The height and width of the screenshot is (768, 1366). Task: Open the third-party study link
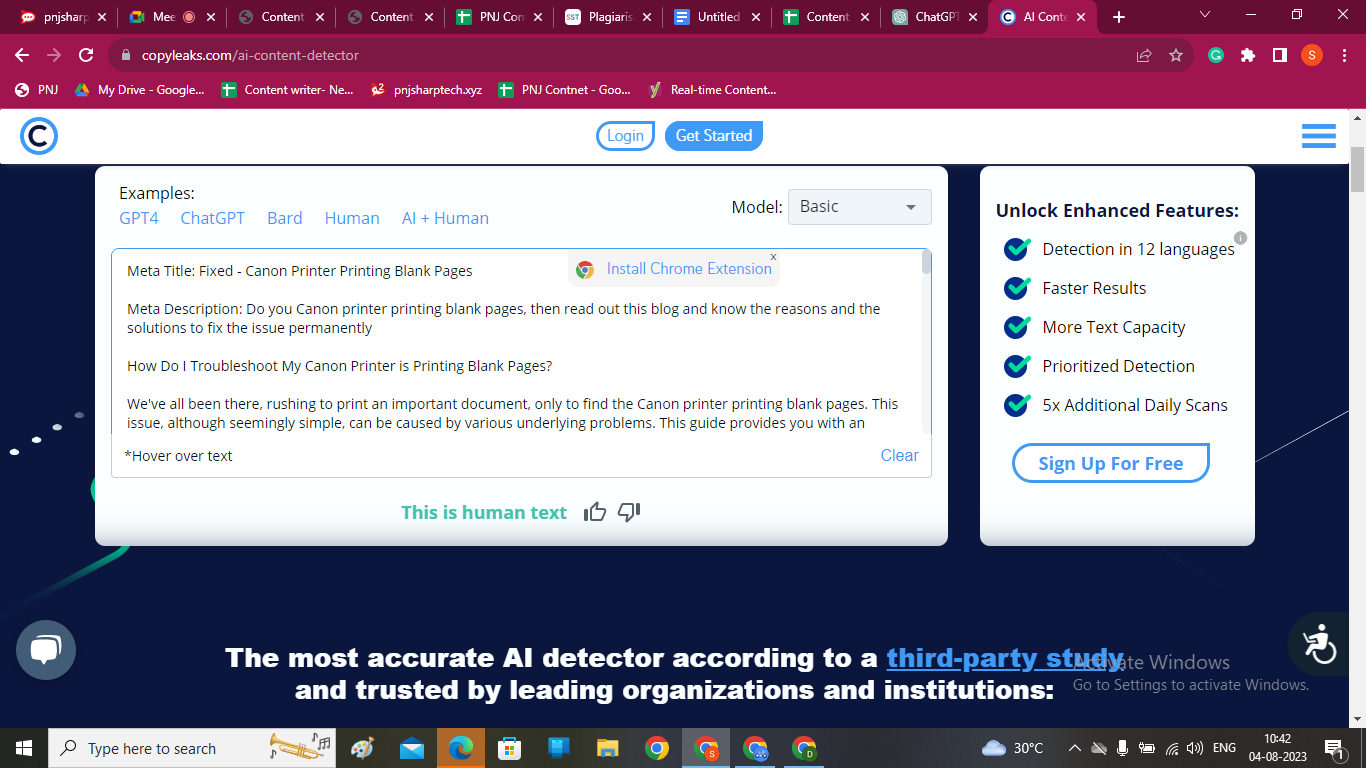click(x=1005, y=658)
